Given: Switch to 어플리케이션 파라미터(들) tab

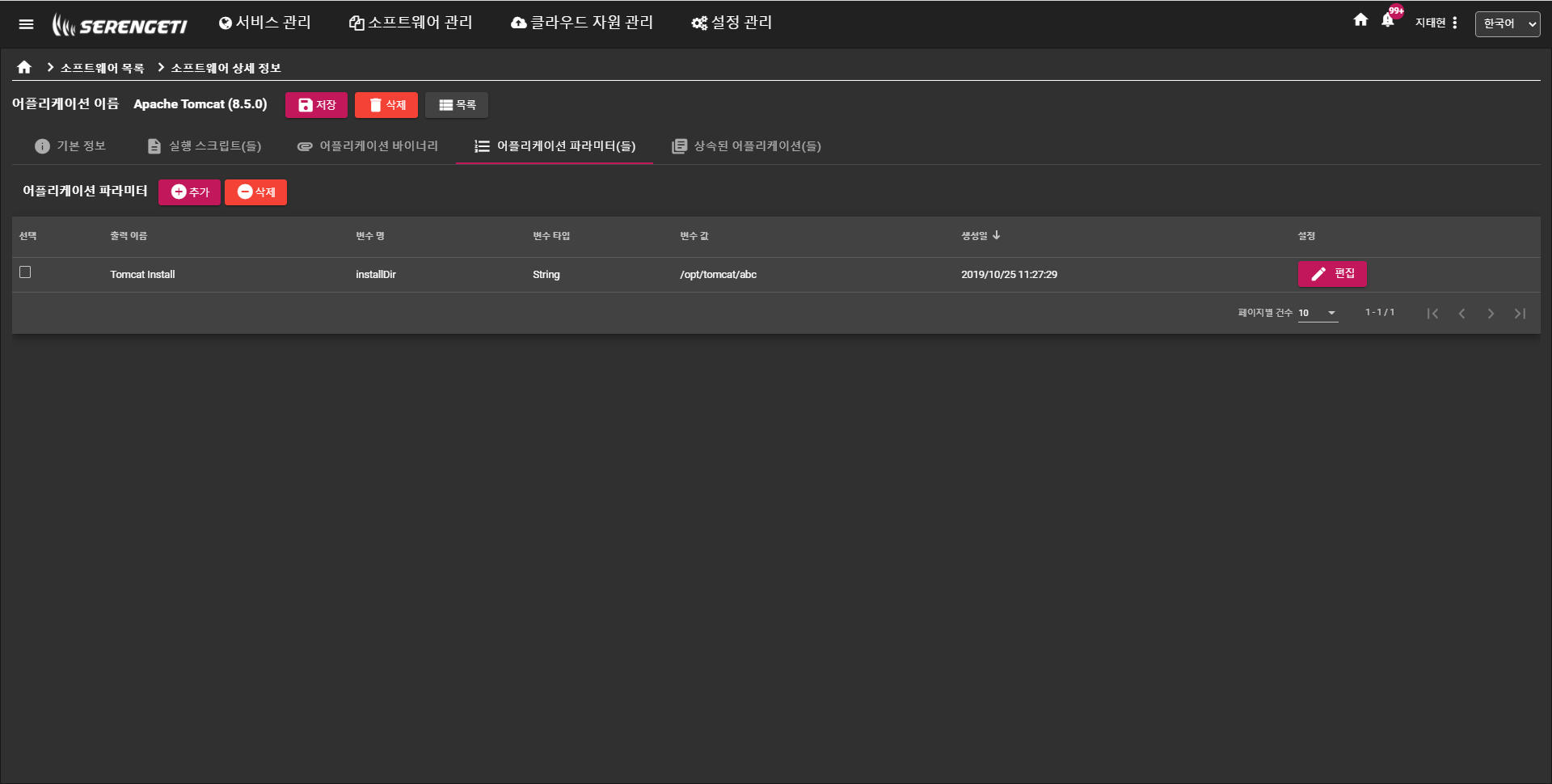Looking at the screenshot, I should 555,146.
